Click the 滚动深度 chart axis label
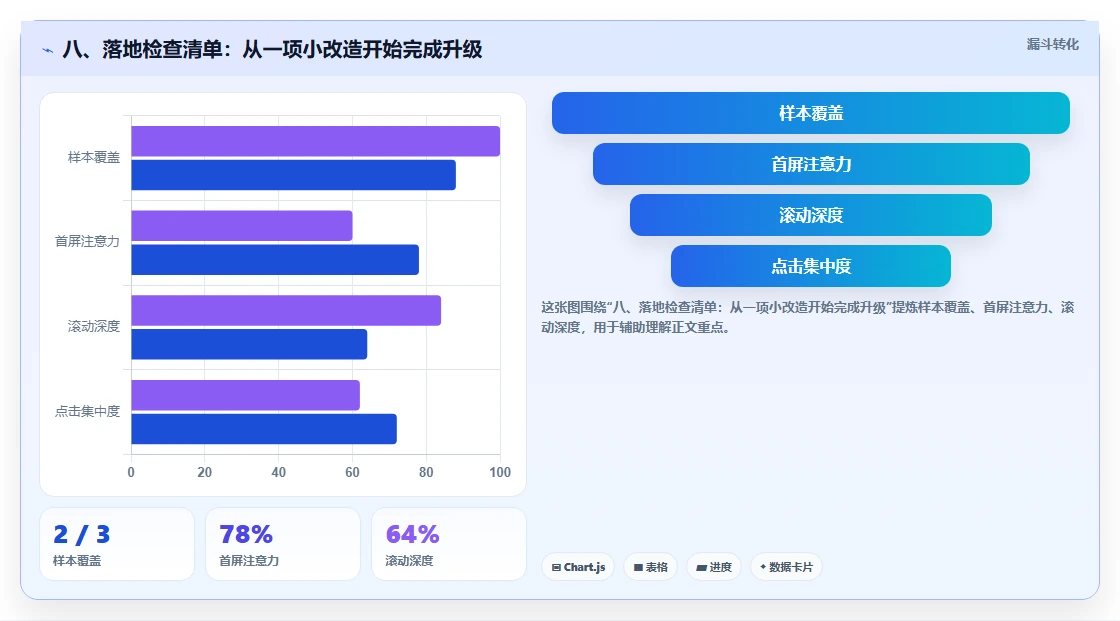Screen dimensions: 1120x621 pos(94,327)
